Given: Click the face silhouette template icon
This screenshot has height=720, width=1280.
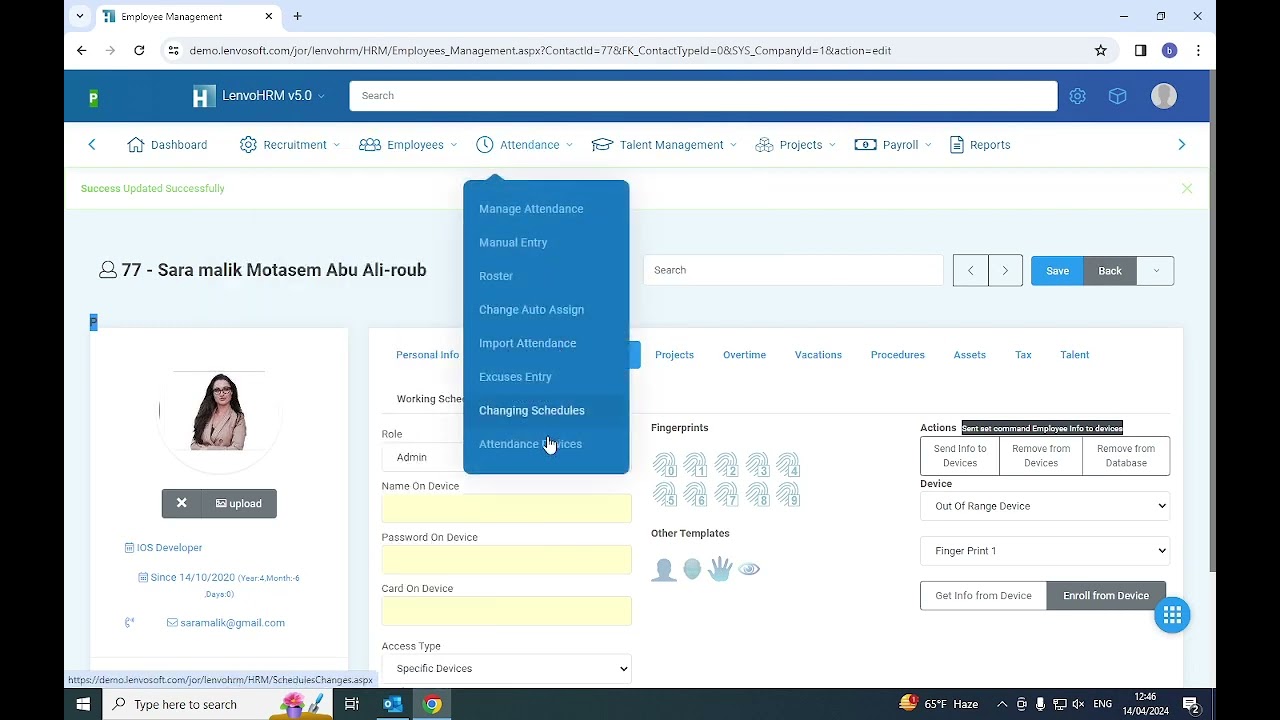Looking at the screenshot, I should click(663, 569).
